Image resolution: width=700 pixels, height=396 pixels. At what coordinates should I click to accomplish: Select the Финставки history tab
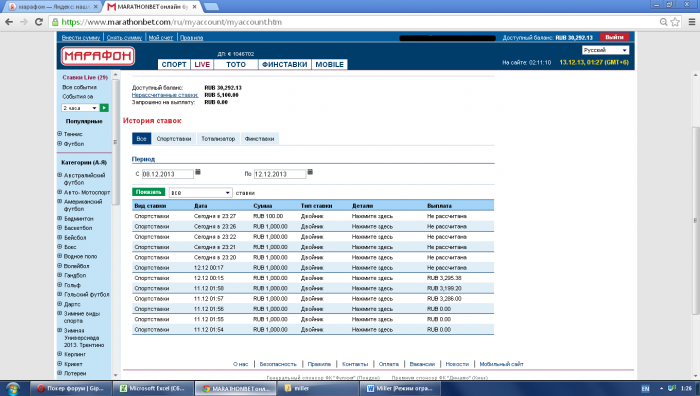pyautogui.click(x=259, y=138)
